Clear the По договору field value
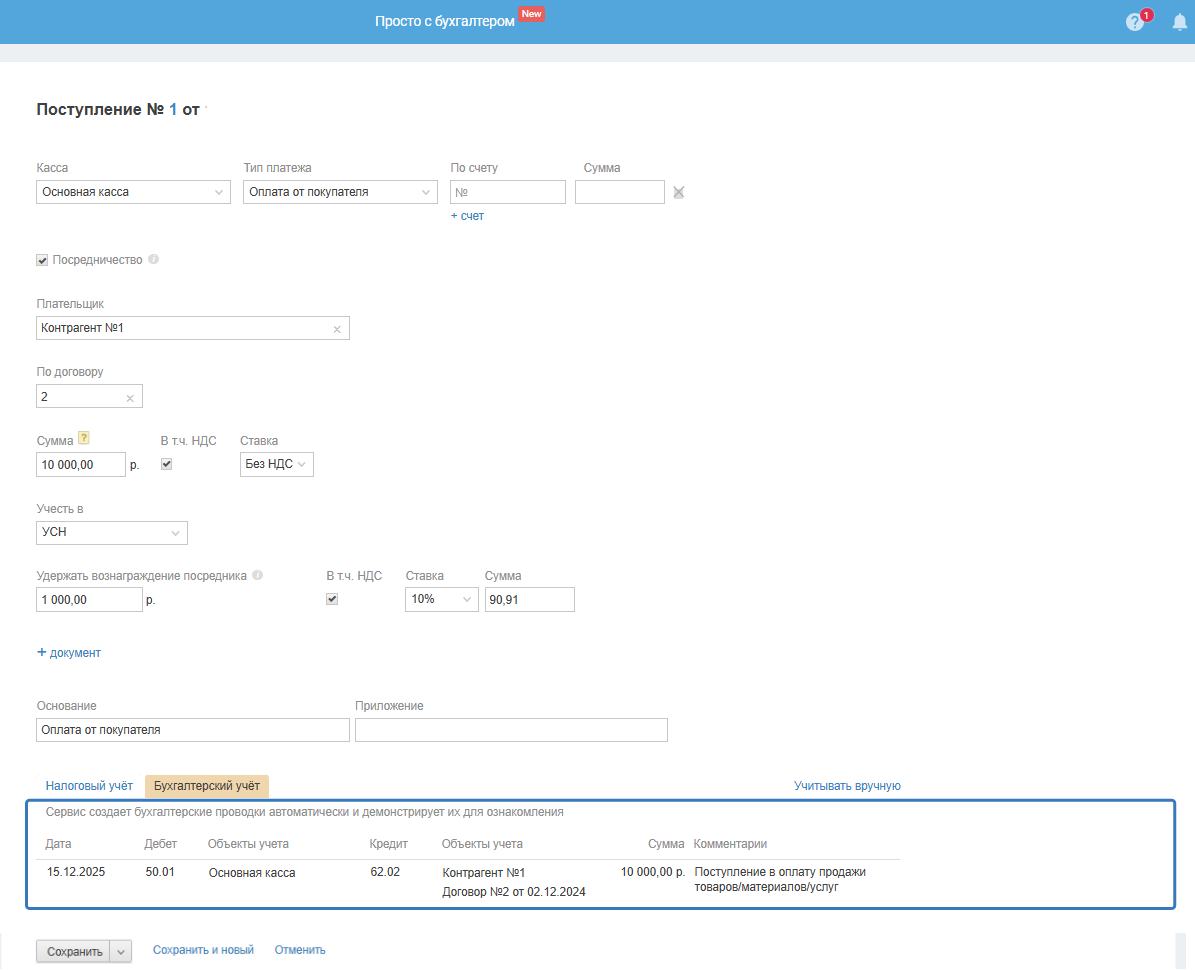Viewport: 1195px width, 970px height. pos(129,398)
